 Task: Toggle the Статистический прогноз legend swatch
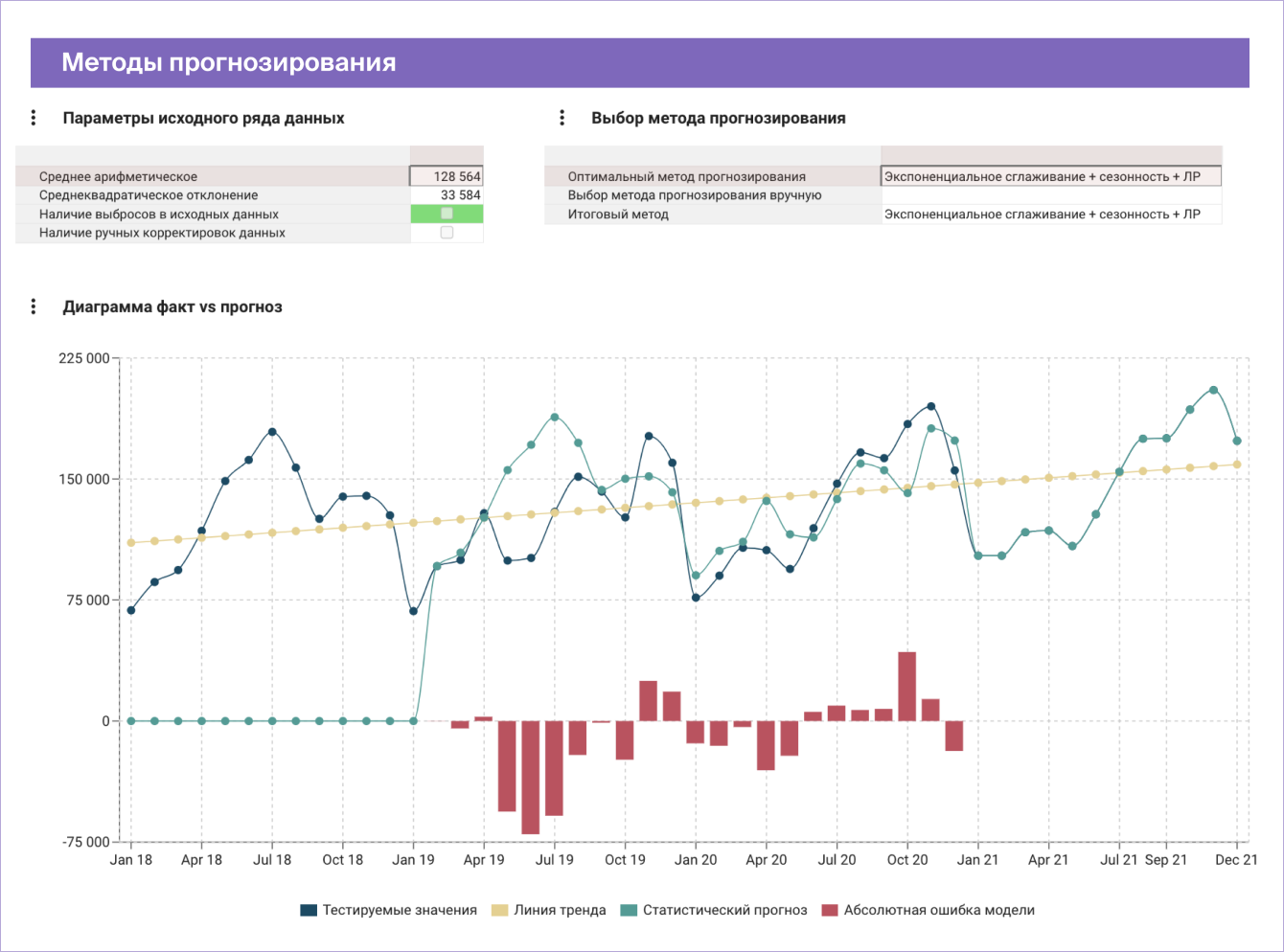(629, 911)
